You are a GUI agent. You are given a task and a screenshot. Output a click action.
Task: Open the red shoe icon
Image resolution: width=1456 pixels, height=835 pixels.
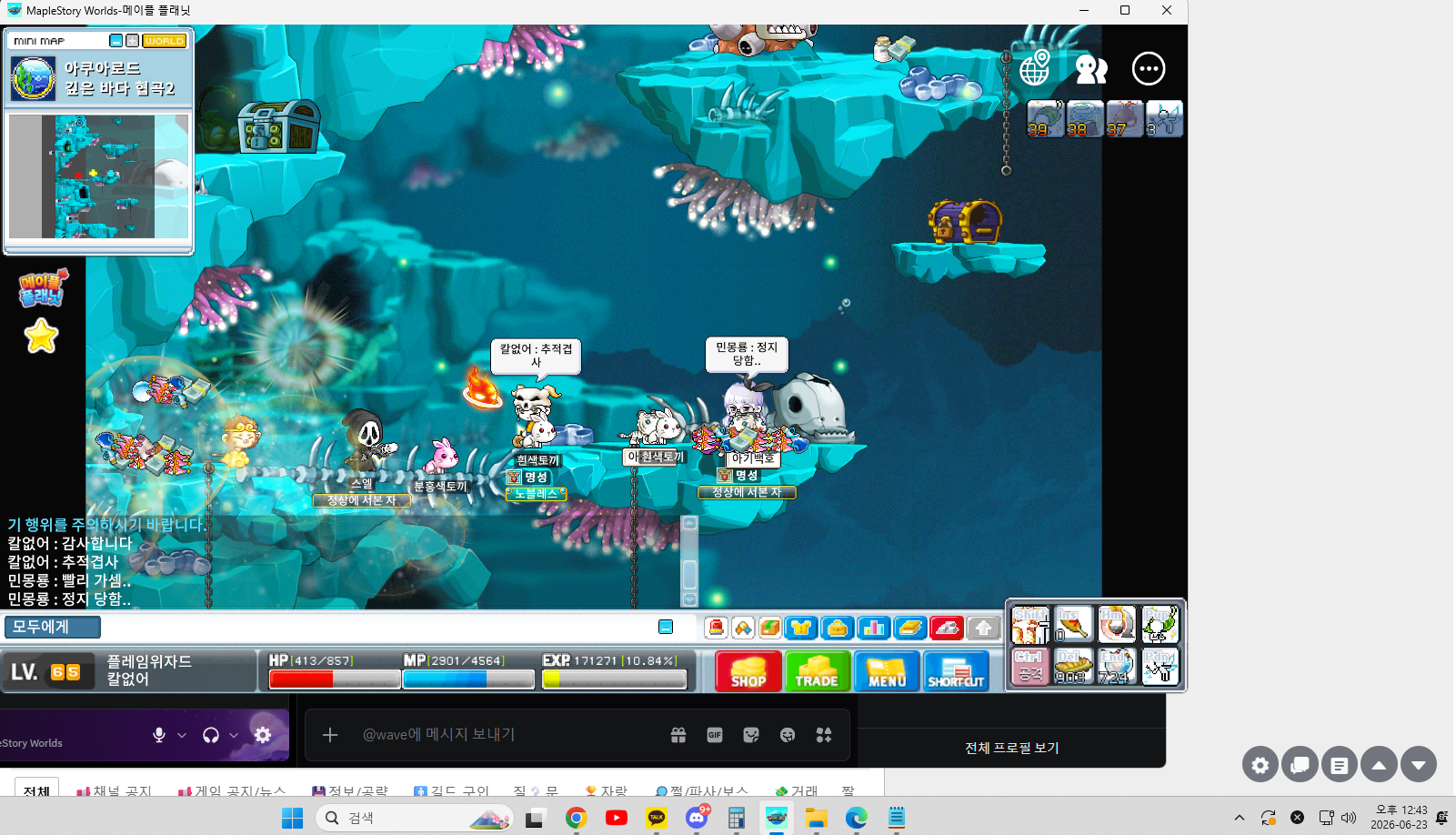click(946, 628)
